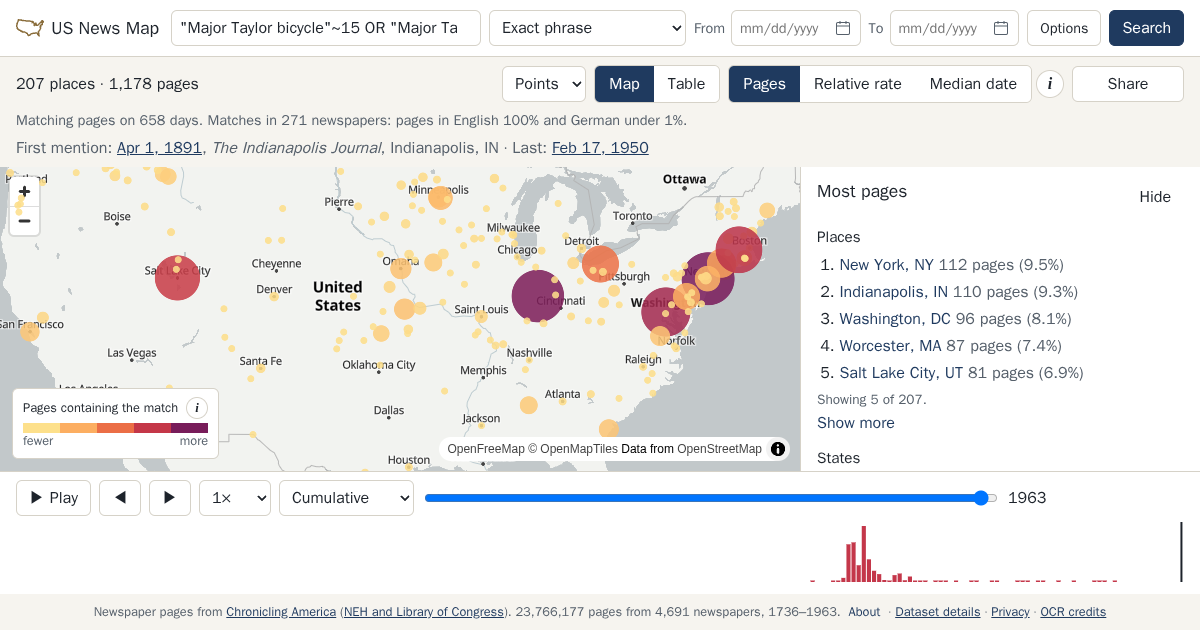Open the playback speed 1× dropdown
Viewport: 1200px width, 630px height.
tap(235, 498)
